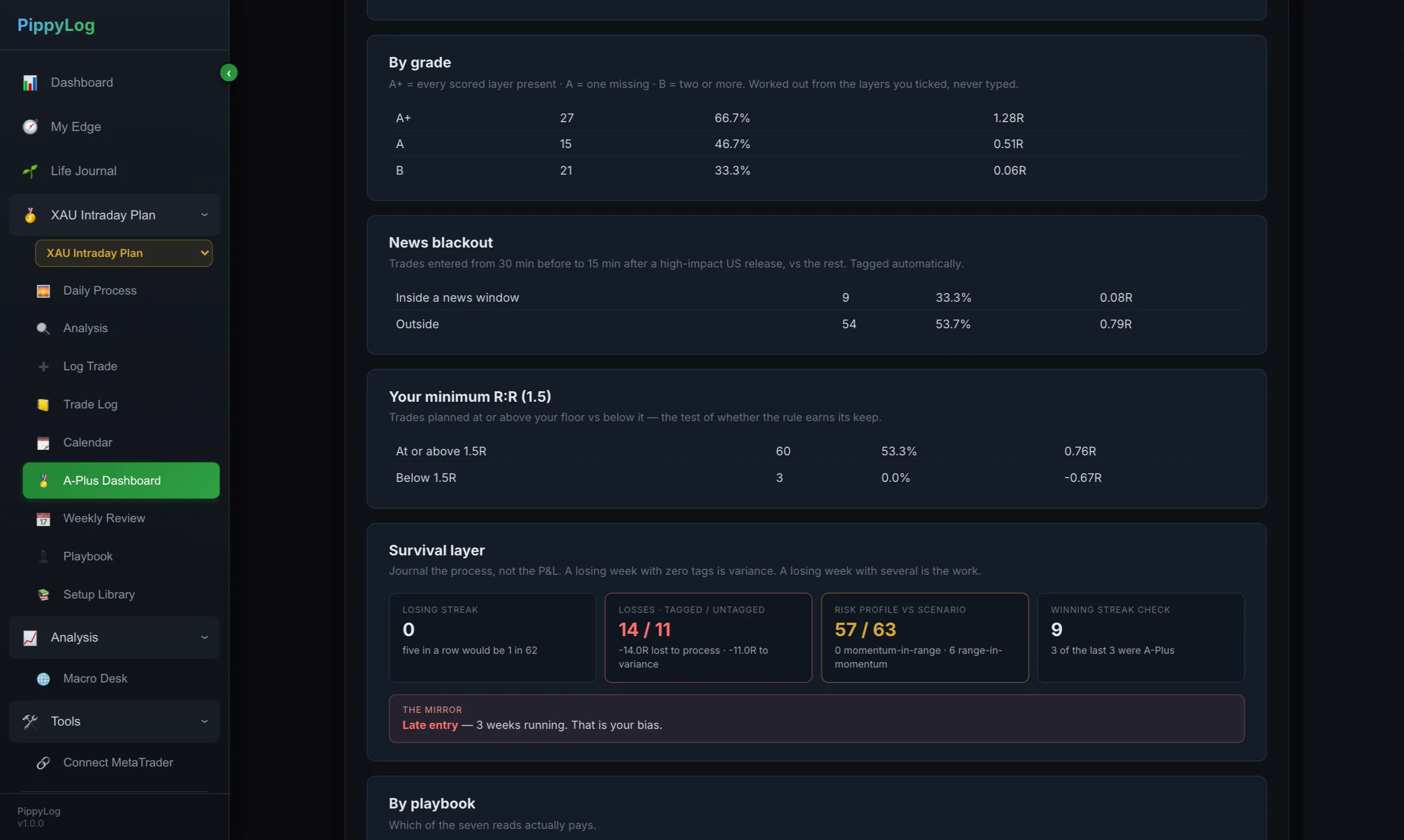1404x840 pixels.
Task: Open the Playbook page
Action: pyautogui.click(x=121, y=556)
